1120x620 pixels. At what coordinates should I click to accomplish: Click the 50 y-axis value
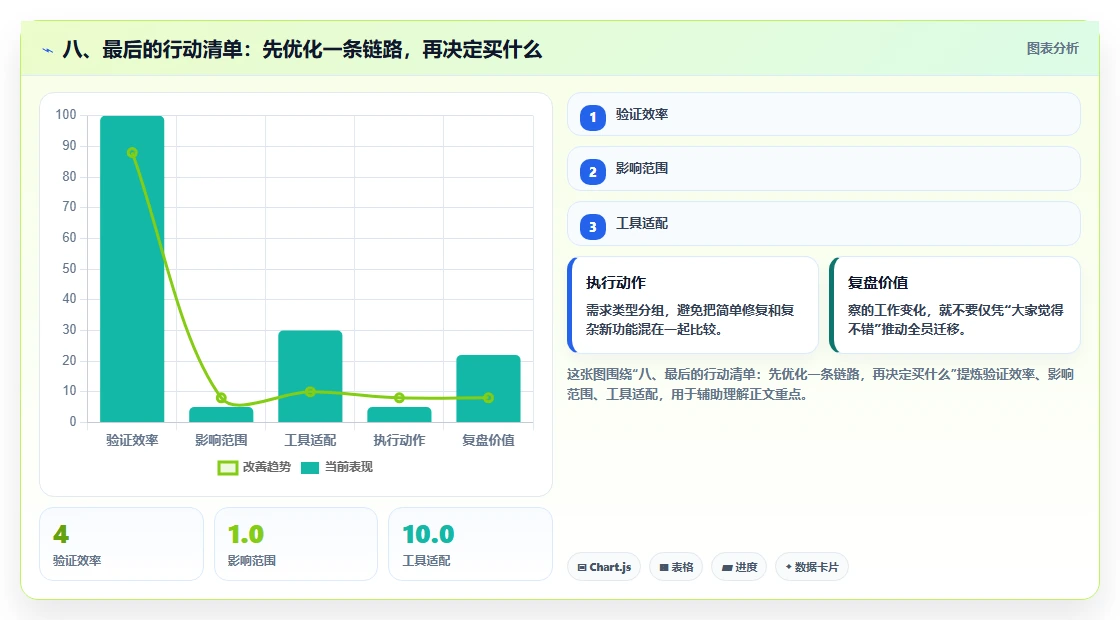tap(69, 269)
